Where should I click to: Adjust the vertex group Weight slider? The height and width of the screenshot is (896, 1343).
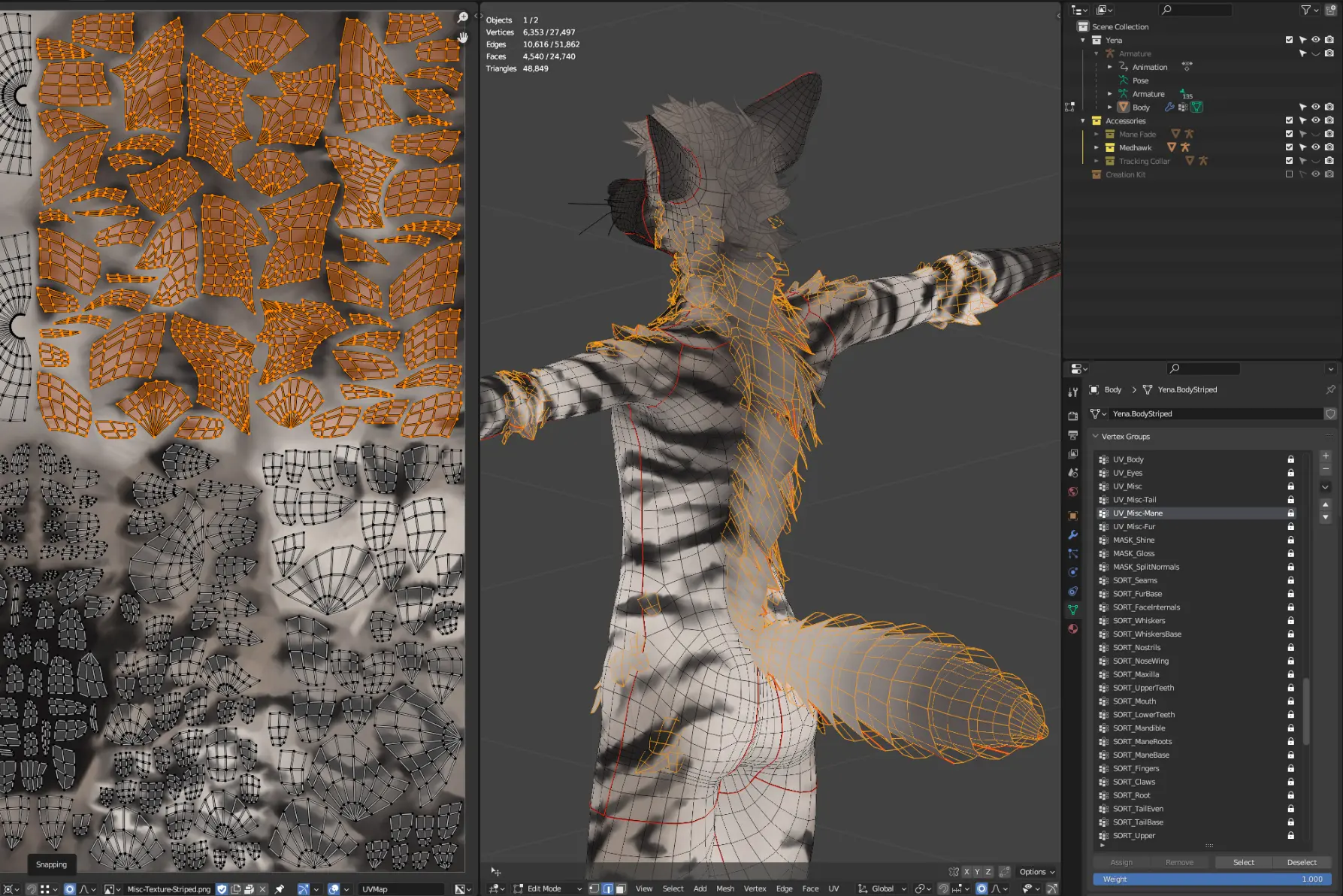[x=1212, y=879]
